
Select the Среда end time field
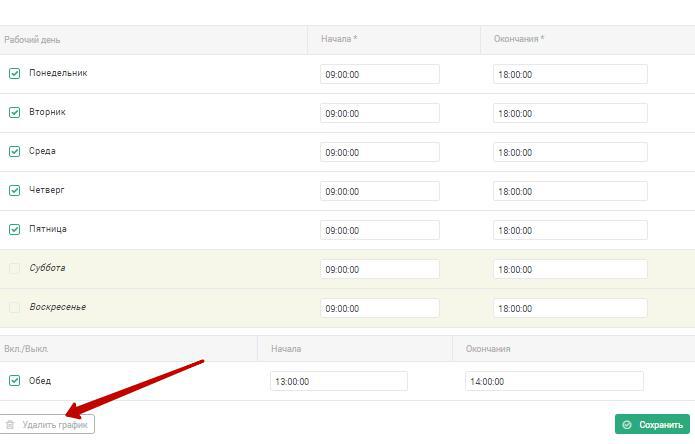[x=570, y=152]
